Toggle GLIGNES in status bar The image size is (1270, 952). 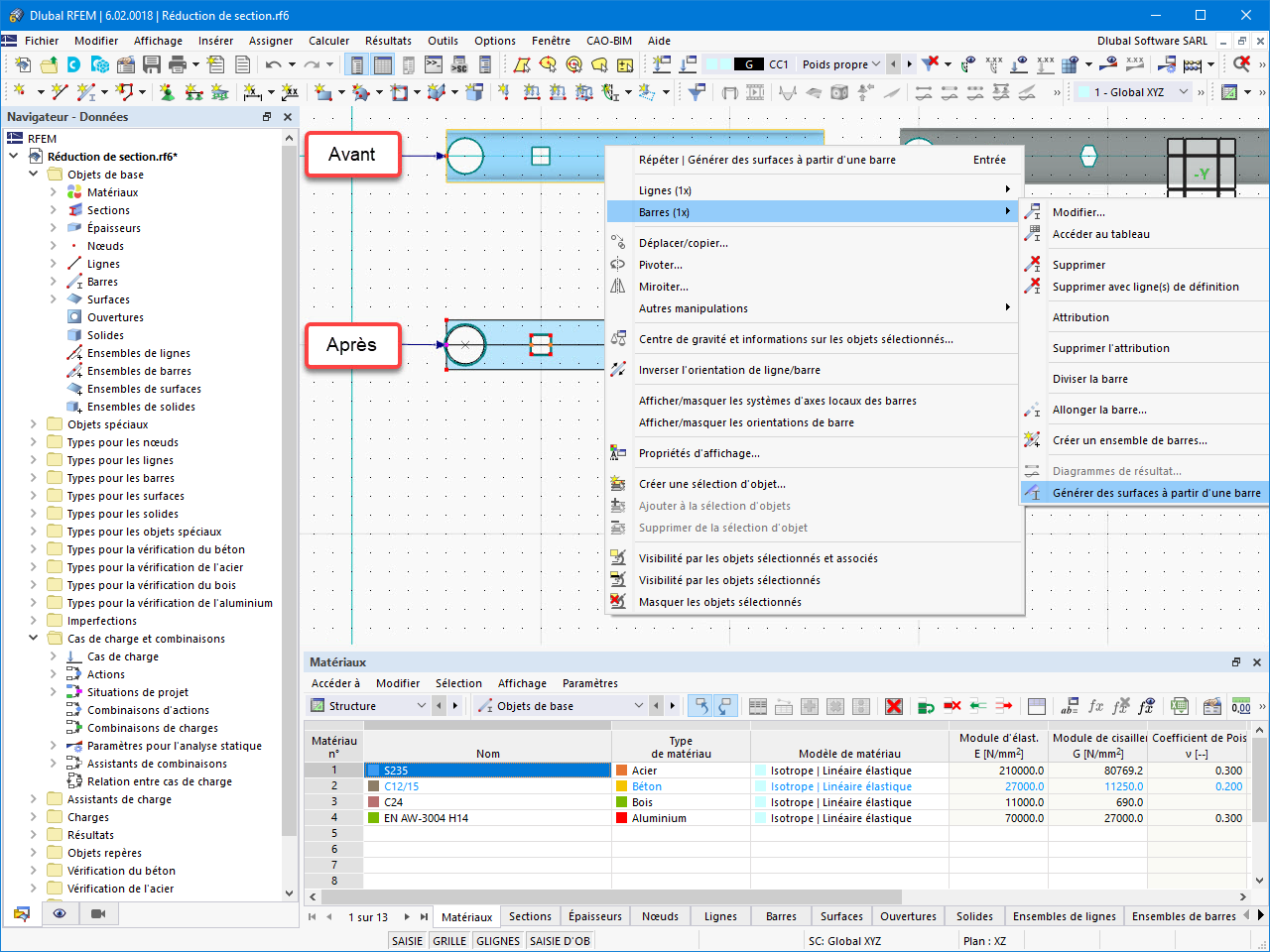click(x=498, y=941)
